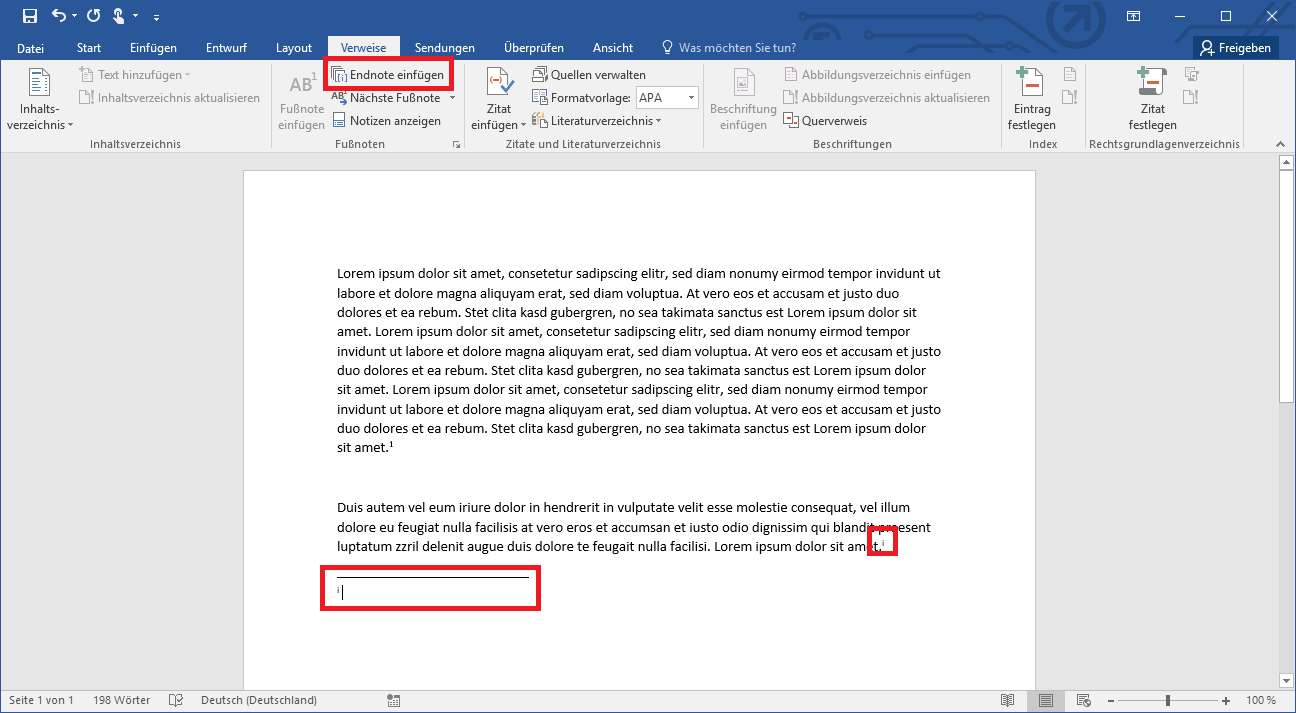Click Inhaltsverzeichnis aktualisieren
Screen dimensions: 1296x713
[170, 98]
